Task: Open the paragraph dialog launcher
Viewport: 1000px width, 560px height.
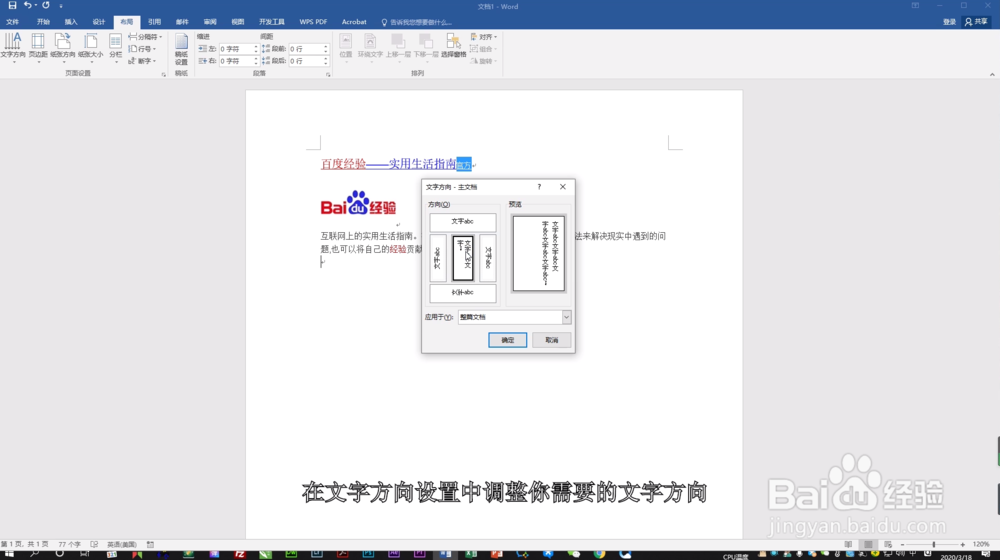Action: [328, 75]
